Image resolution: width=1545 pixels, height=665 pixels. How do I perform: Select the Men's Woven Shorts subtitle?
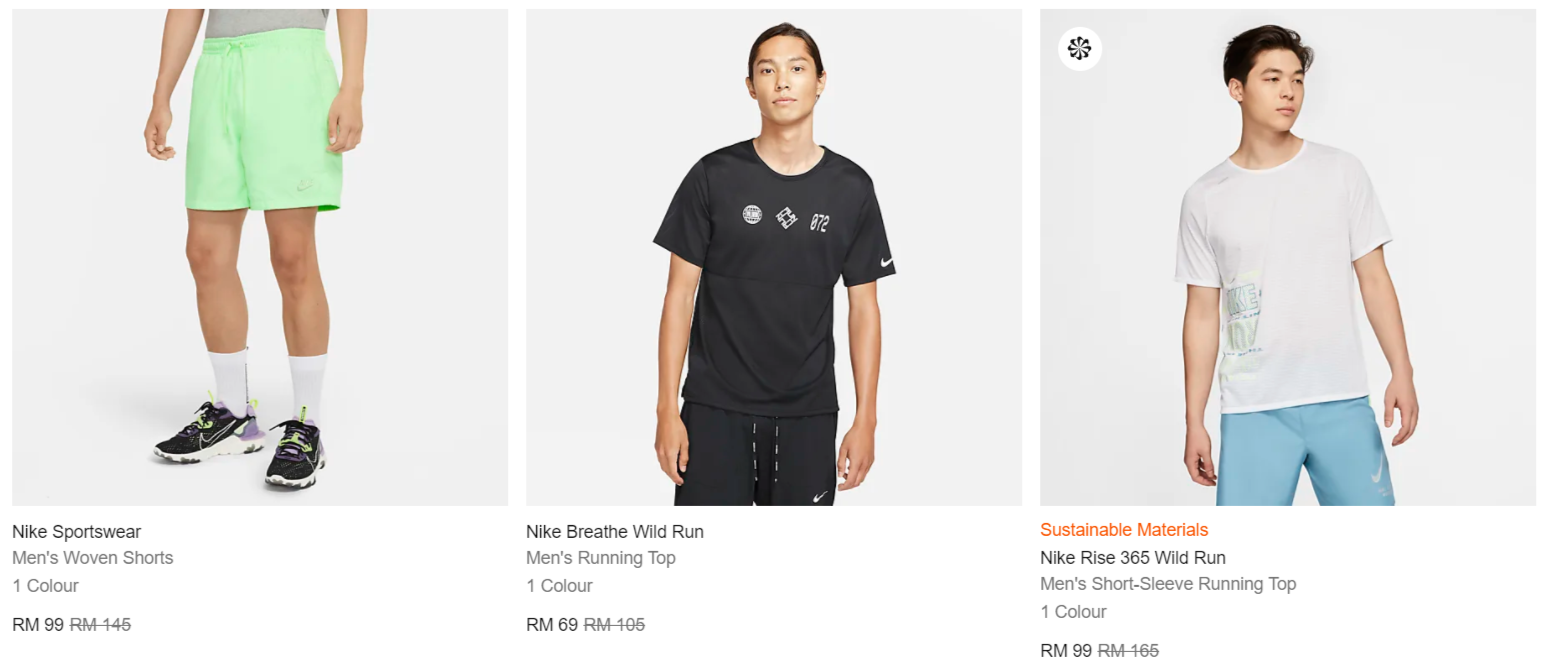pos(93,558)
